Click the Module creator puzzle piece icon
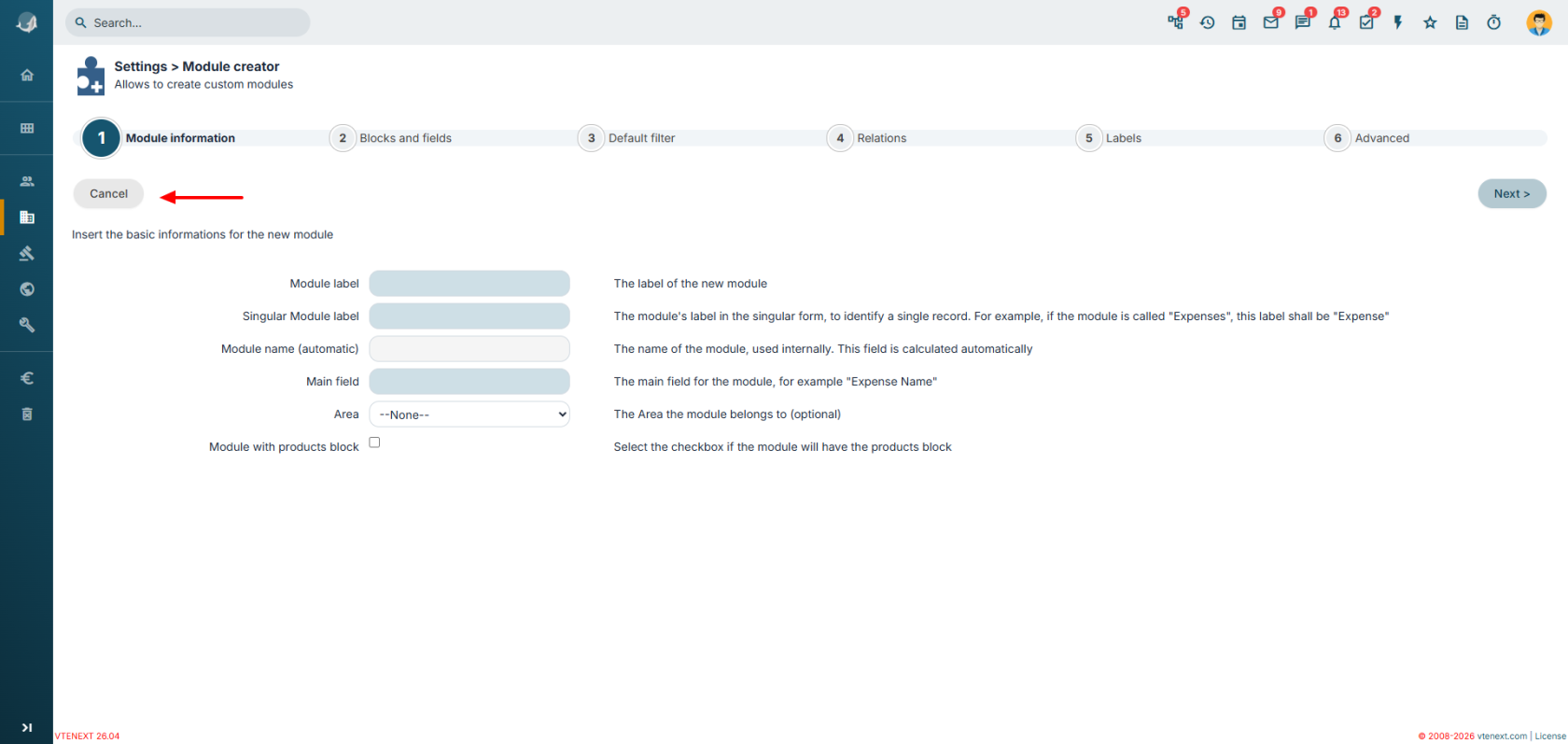This screenshot has height=744, width=1568. (91, 76)
